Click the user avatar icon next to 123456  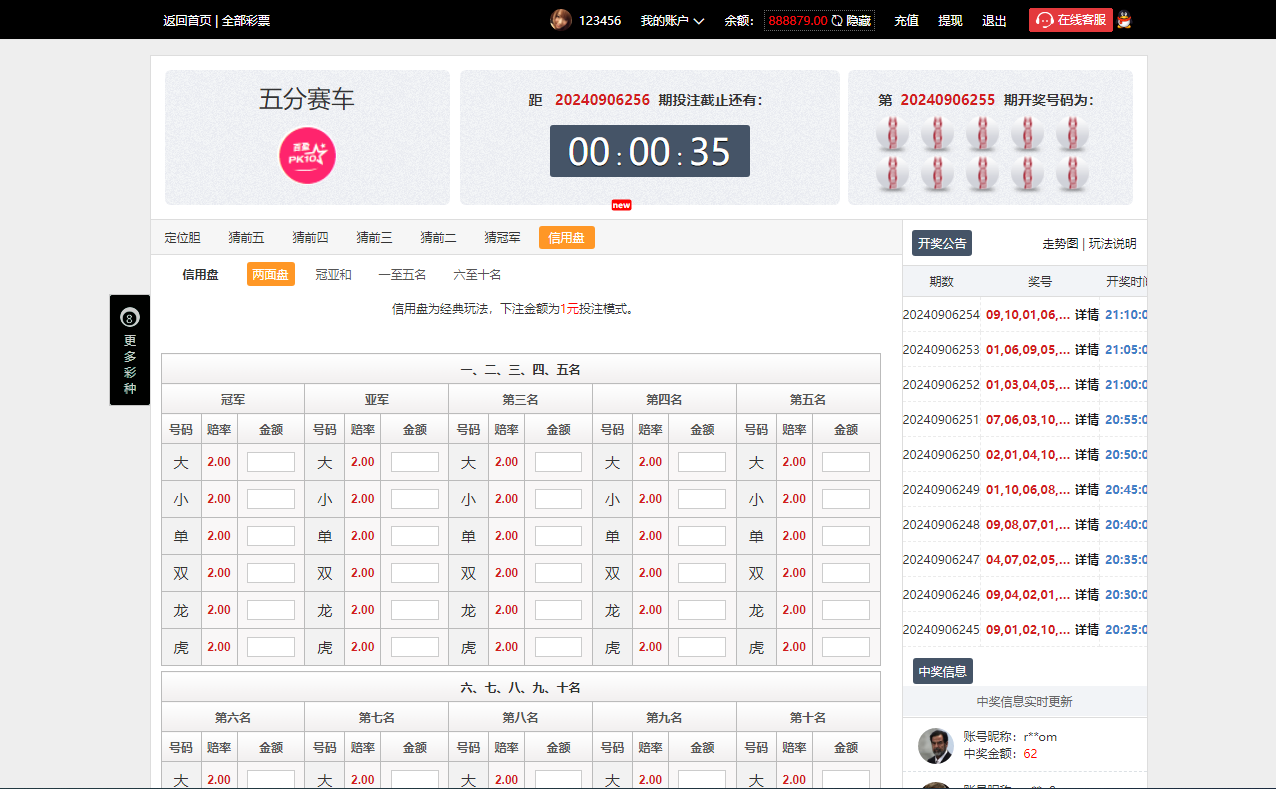561,20
